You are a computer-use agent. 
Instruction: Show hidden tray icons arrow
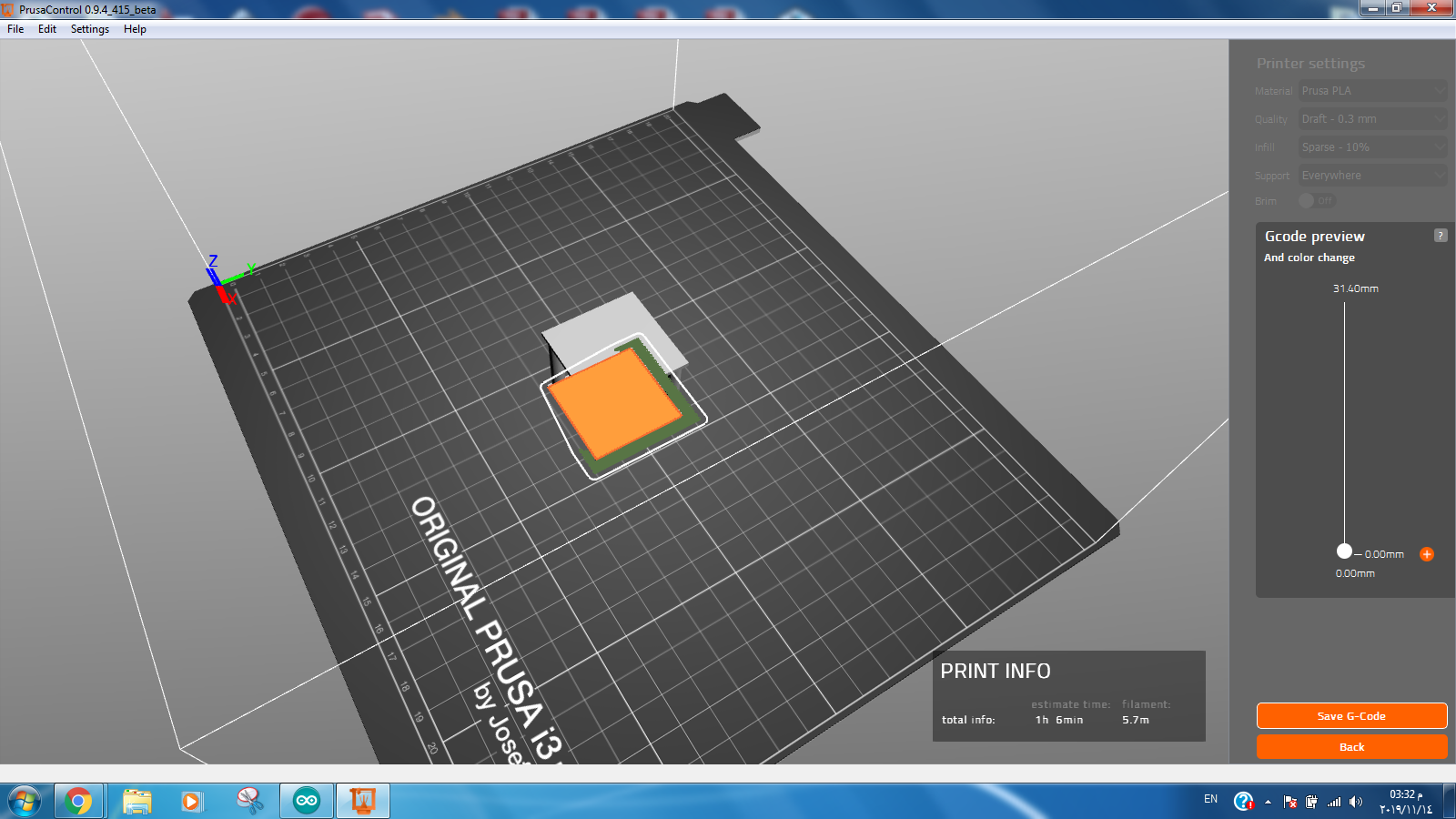(x=1268, y=802)
